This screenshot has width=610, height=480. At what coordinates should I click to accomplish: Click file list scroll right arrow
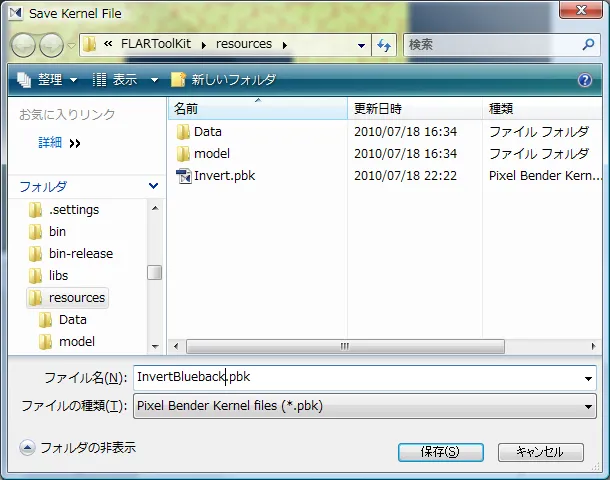(x=593, y=346)
